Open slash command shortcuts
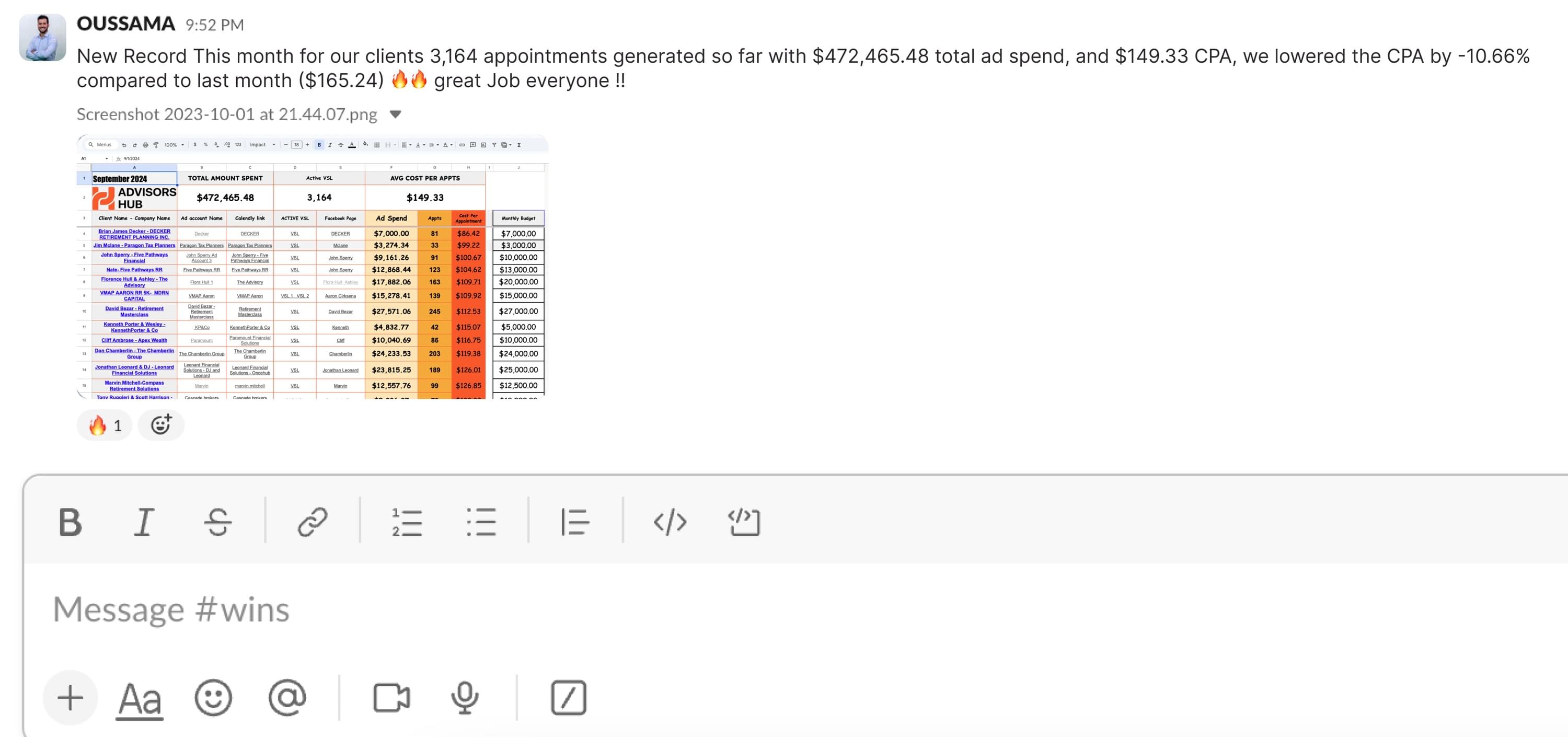The height and width of the screenshot is (737, 1568). (568, 697)
